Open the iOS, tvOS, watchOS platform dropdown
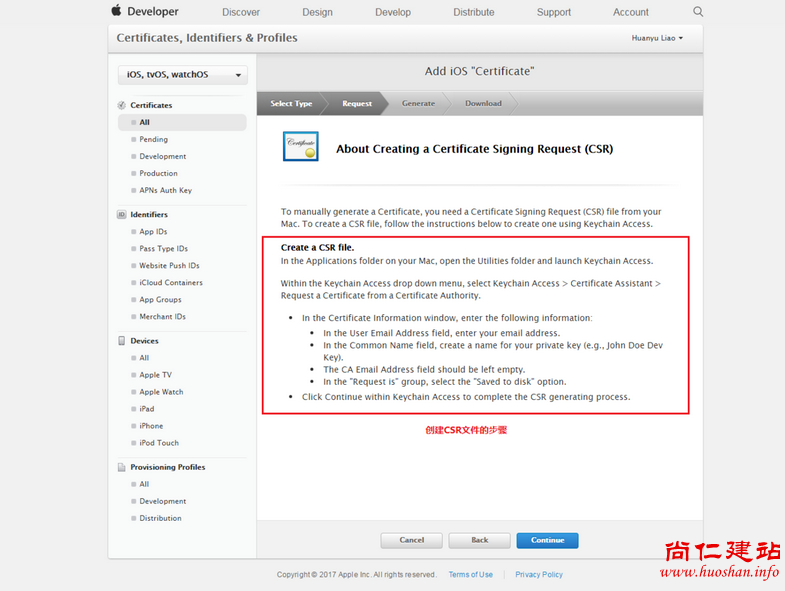Screen dimensions: 785x591 click(x=182, y=75)
